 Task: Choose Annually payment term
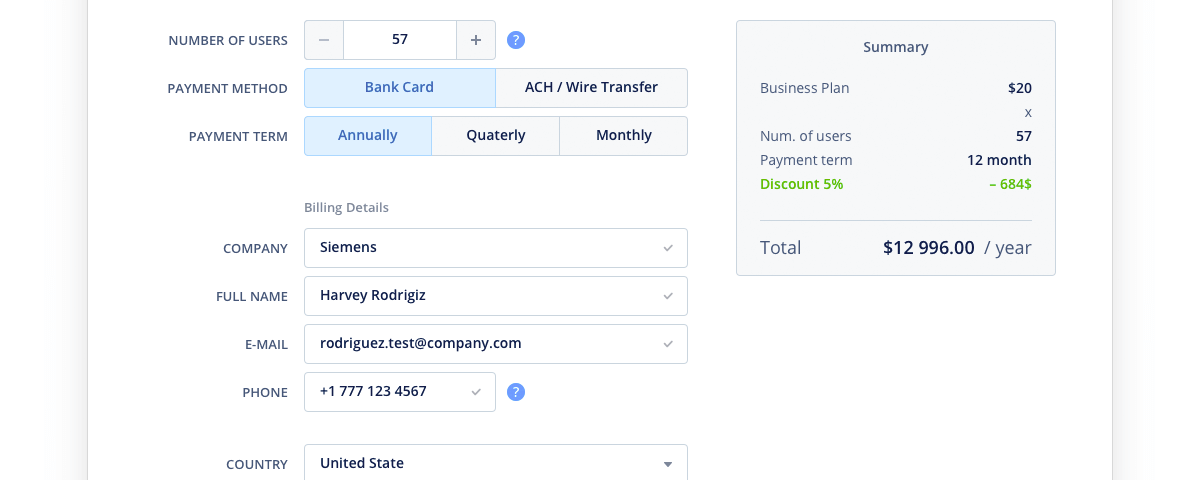coord(367,136)
